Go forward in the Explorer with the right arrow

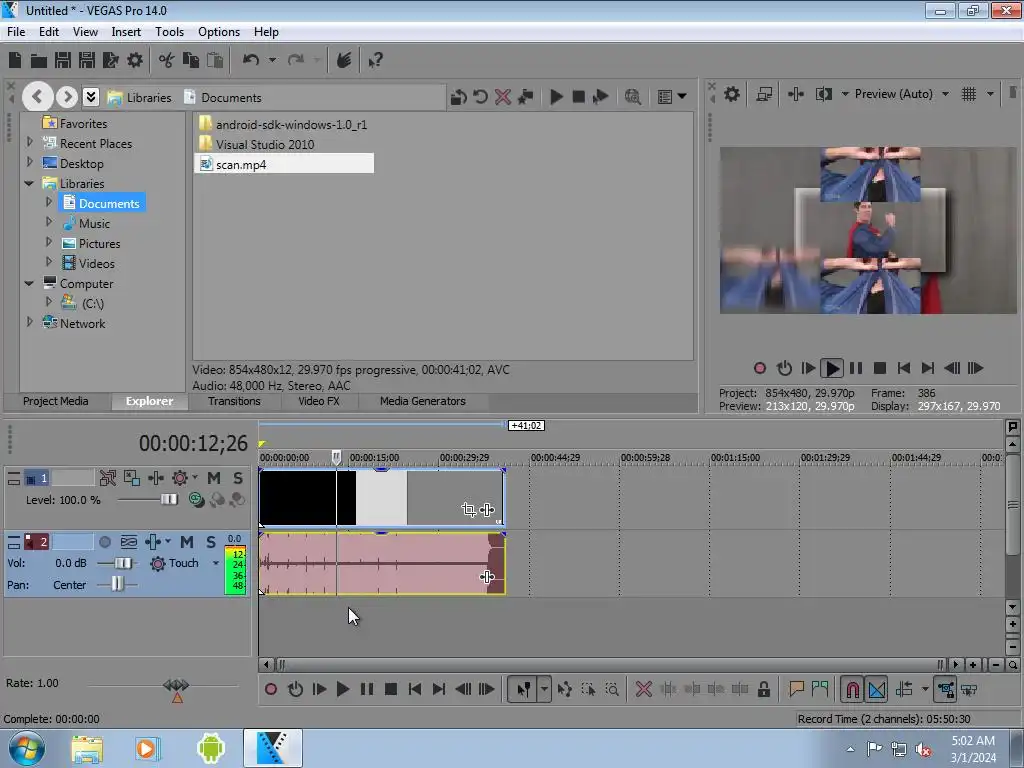(x=67, y=97)
